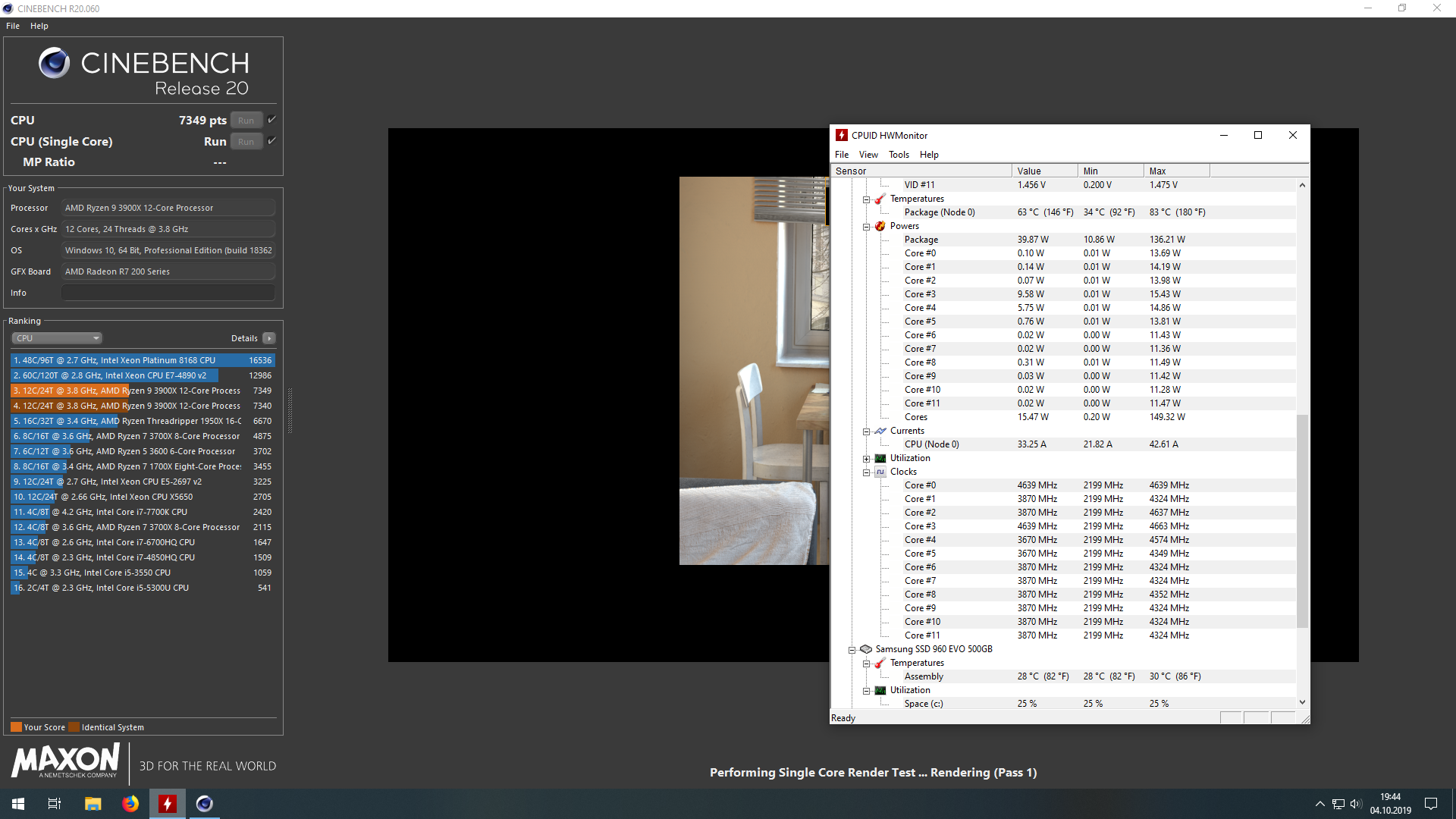Viewport: 1456px width, 819px height.
Task: Open the Ranking CPU dropdown
Action: click(x=57, y=338)
